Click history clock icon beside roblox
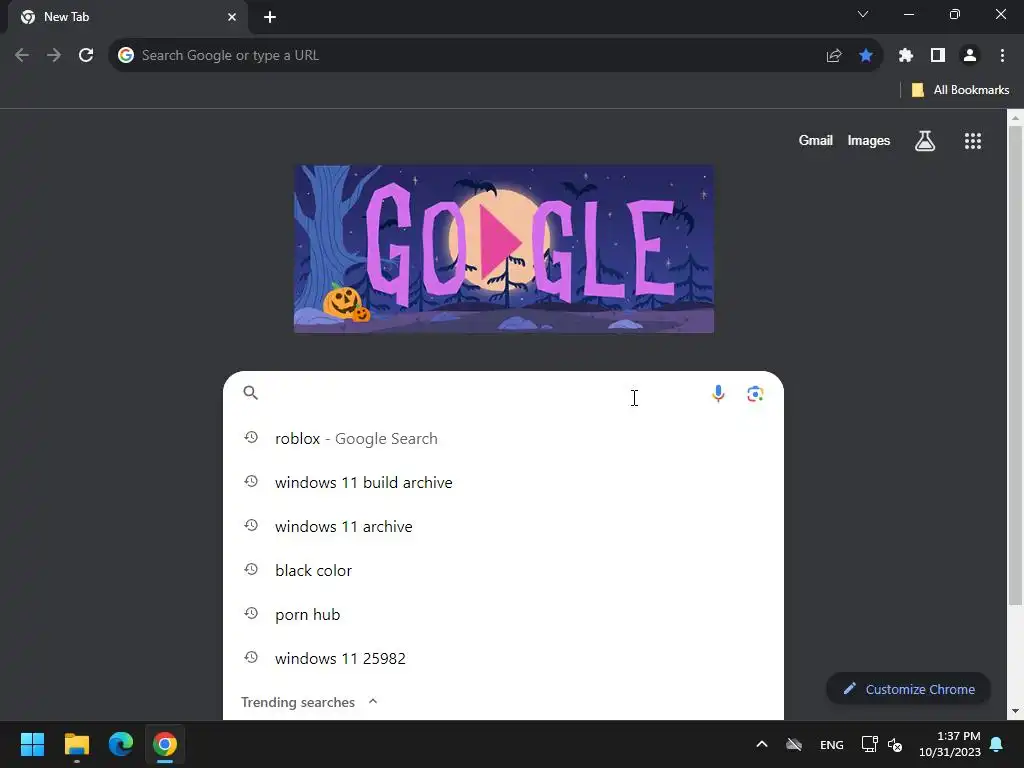The image size is (1024, 768). (251, 438)
